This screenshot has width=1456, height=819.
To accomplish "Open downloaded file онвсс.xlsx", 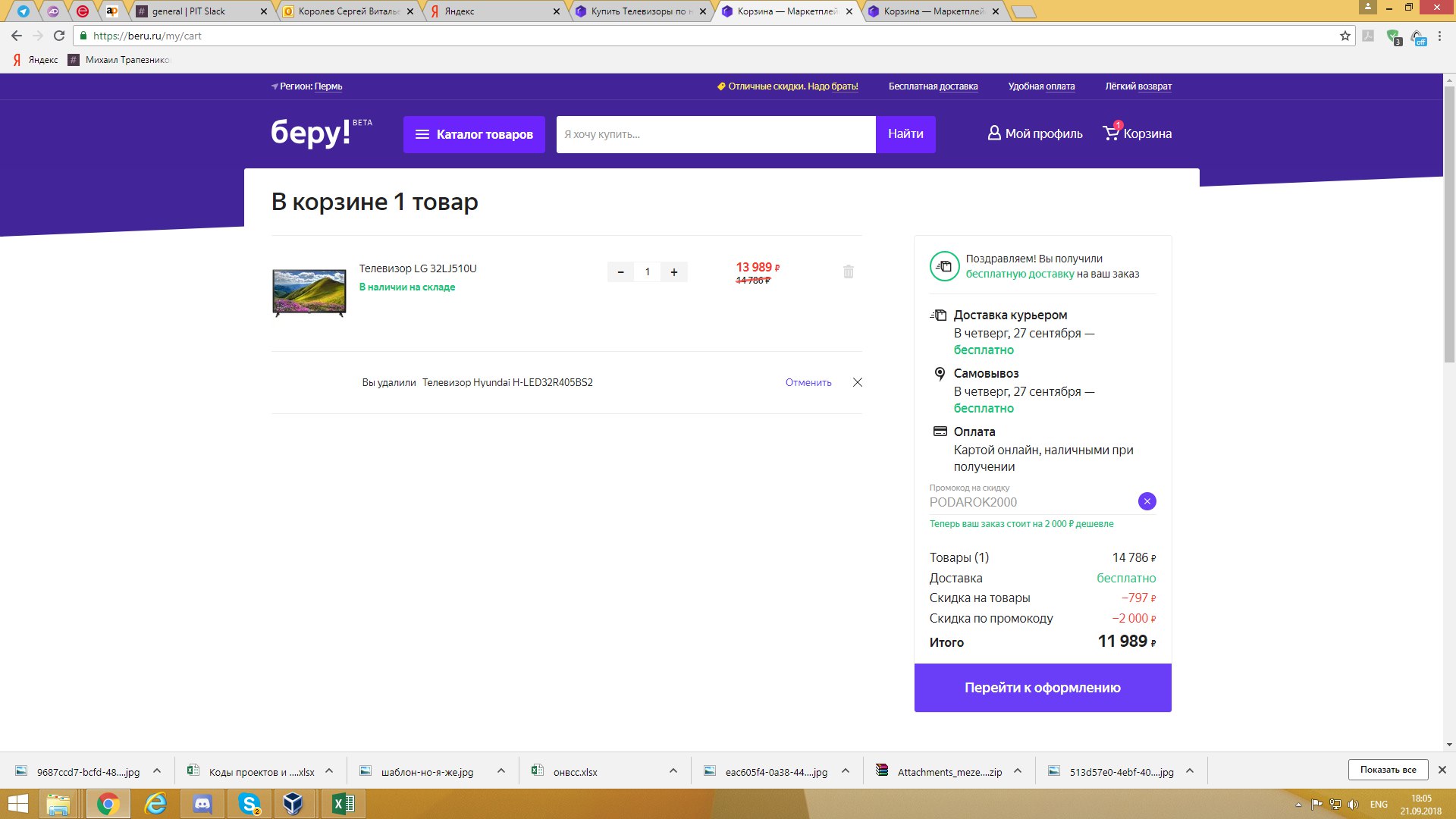I will pos(575,772).
